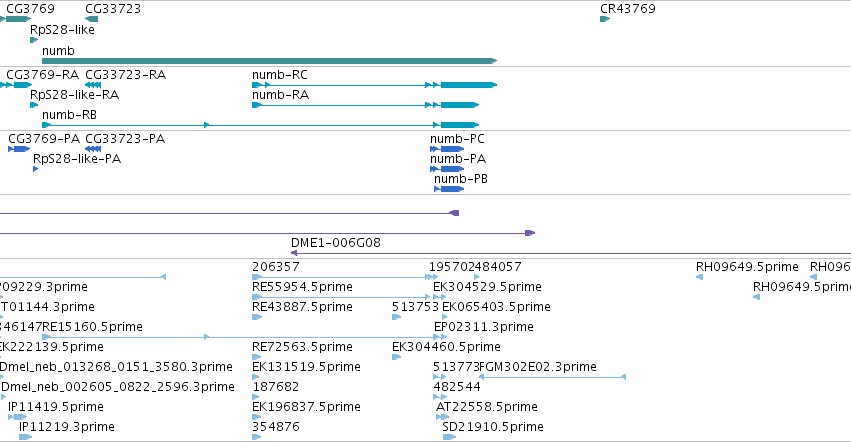Click the EP02311.3prime EST label
The height and width of the screenshot is (442, 851).
(484, 327)
